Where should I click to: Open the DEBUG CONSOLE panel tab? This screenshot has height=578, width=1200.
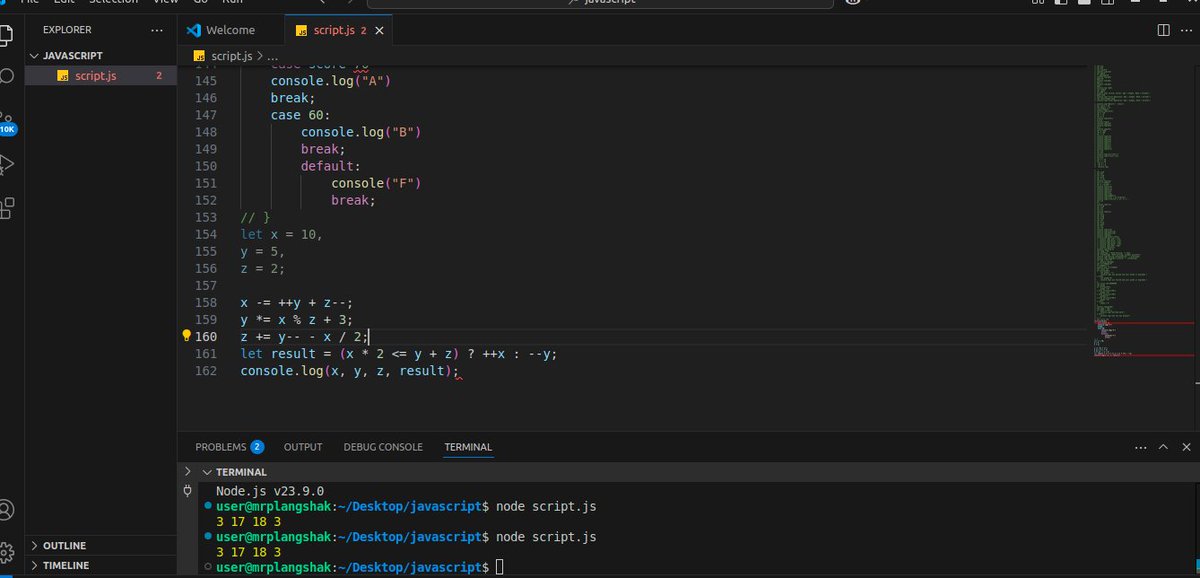[x=383, y=447]
